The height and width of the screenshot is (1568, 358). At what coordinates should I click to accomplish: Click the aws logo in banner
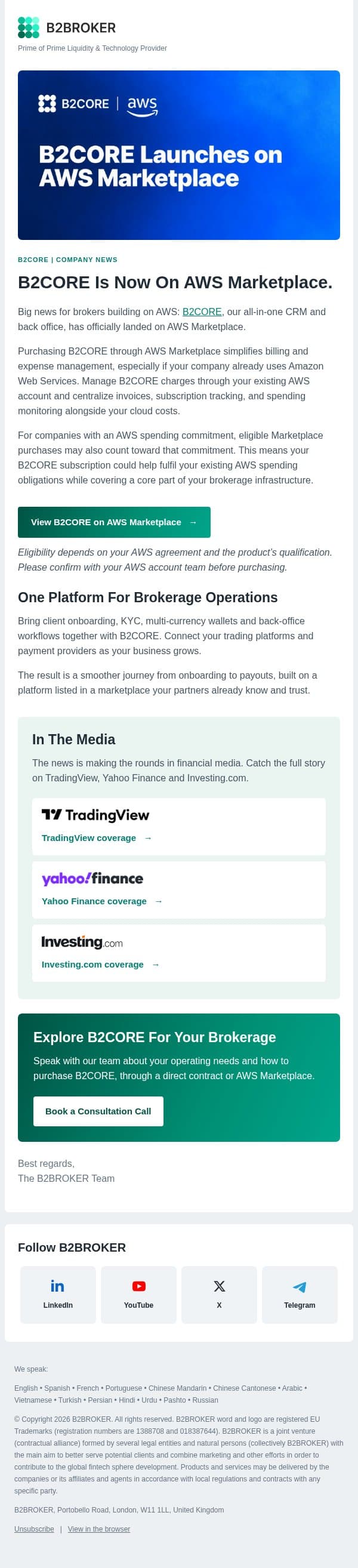coord(143,106)
